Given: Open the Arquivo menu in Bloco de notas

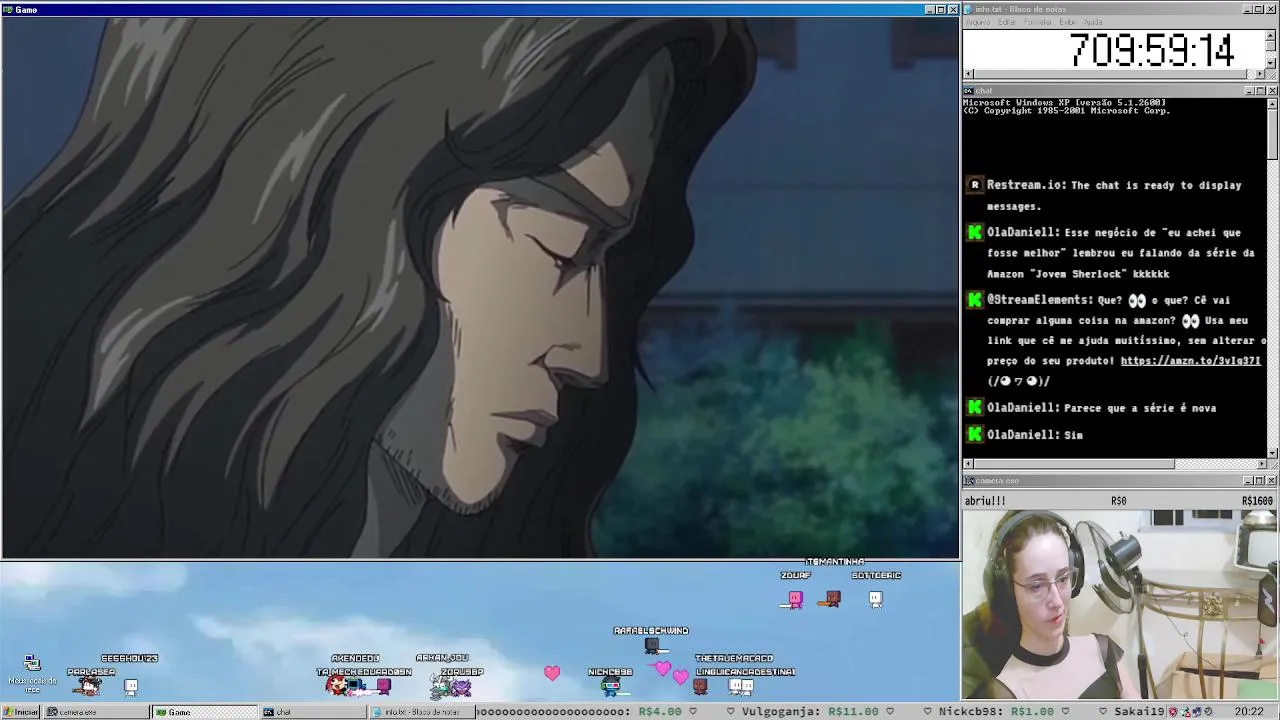Looking at the screenshot, I should [978, 22].
